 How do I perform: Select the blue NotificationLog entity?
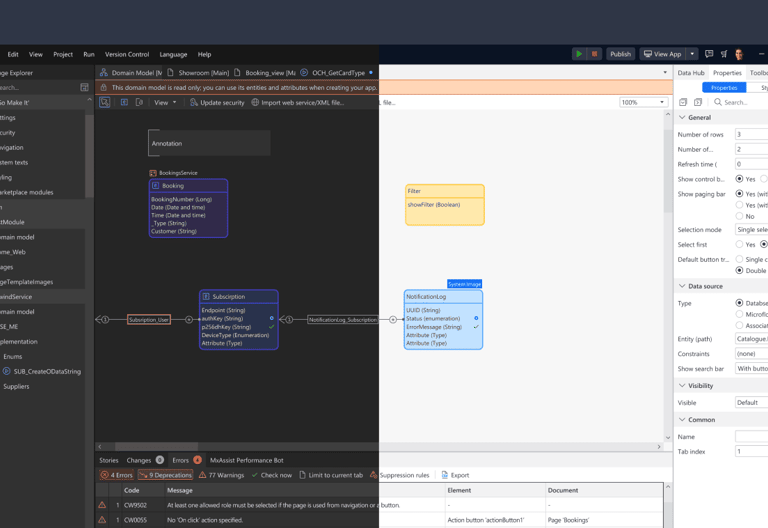(x=443, y=319)
